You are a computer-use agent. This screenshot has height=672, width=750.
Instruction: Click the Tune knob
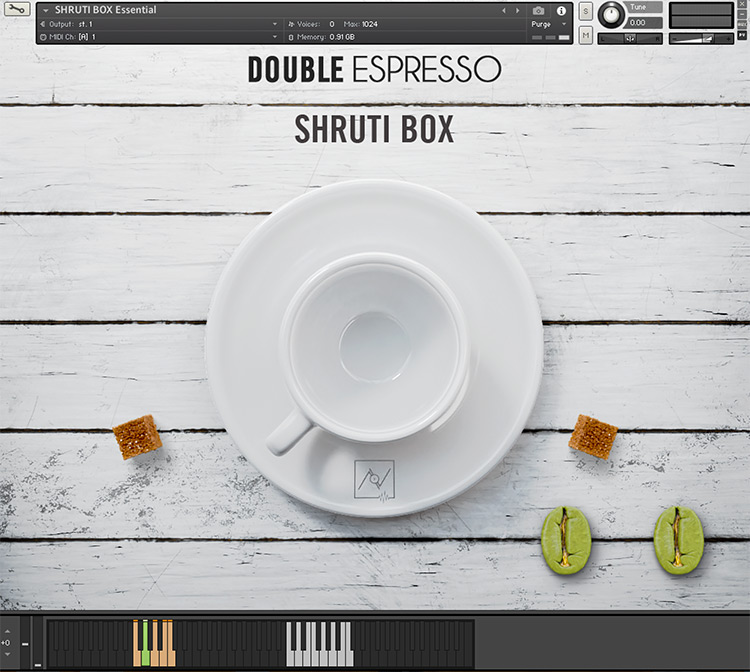[611, 14]
